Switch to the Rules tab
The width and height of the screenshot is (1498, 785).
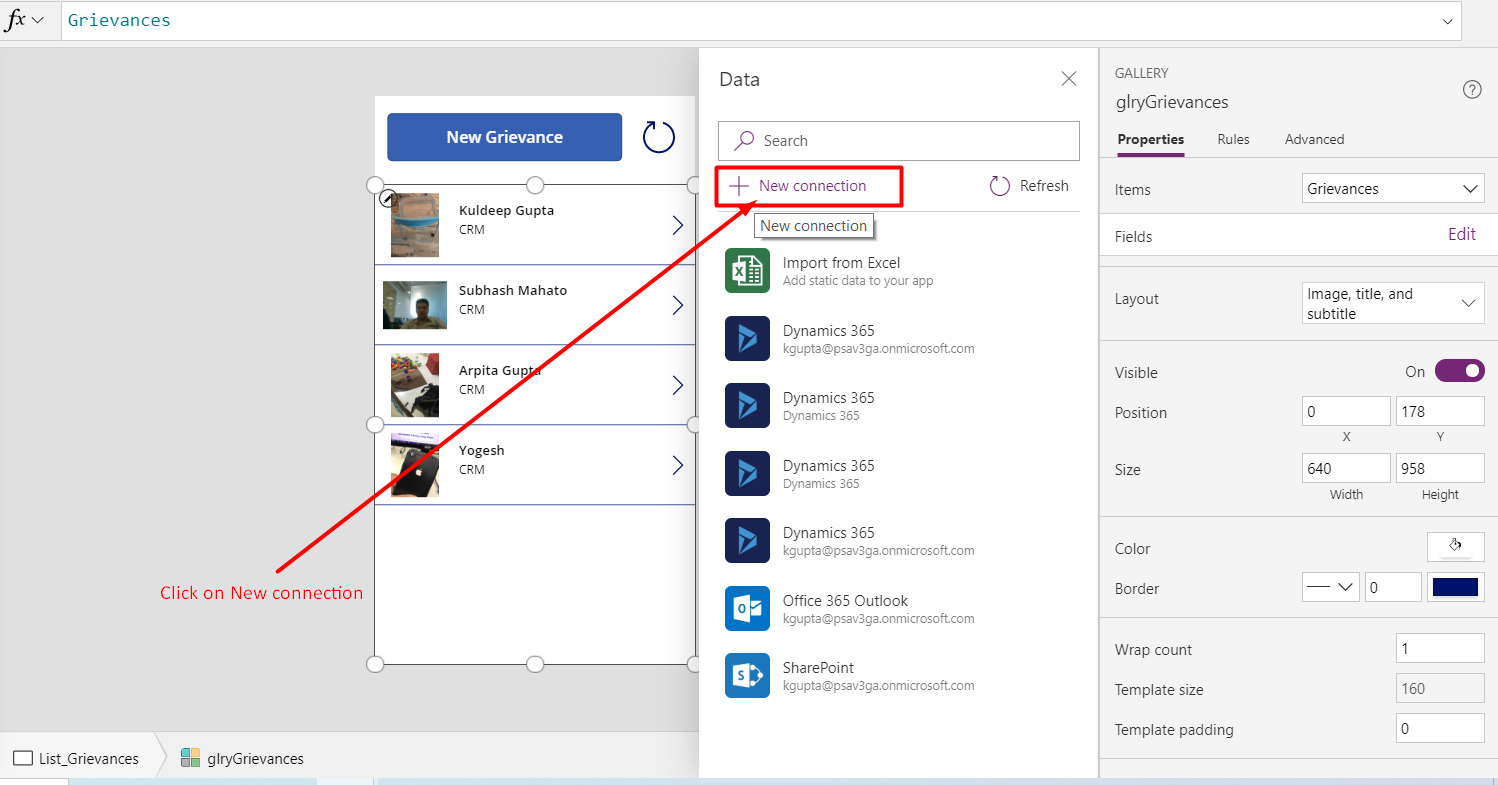click(x=1233, y=140)
